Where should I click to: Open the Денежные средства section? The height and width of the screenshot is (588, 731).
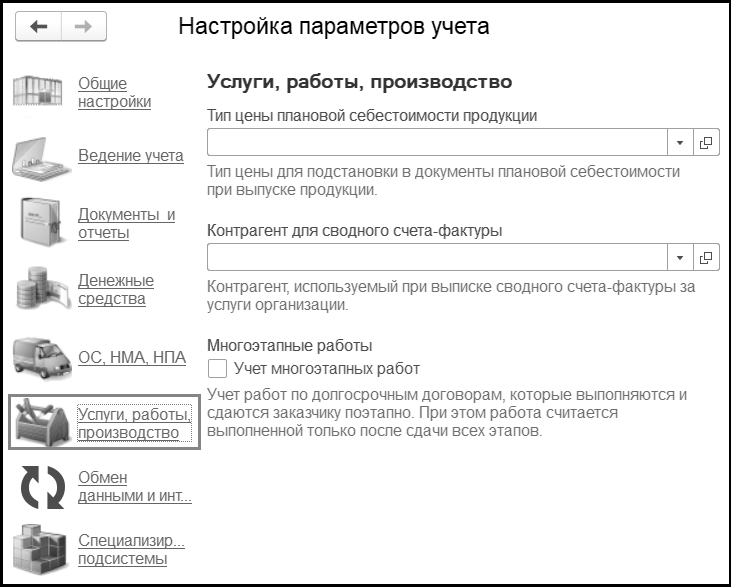[116, 290]
